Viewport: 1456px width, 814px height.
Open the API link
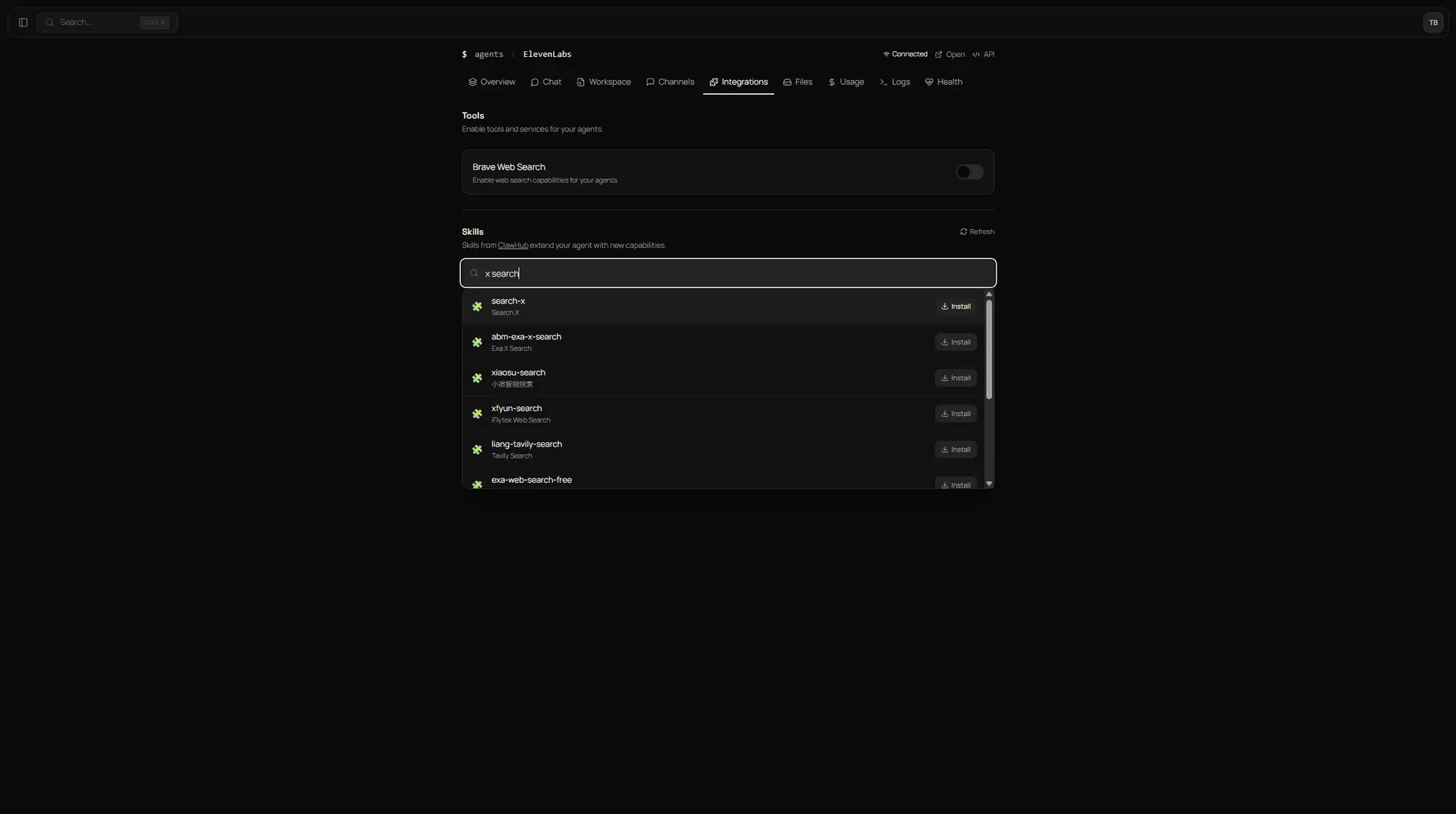coord(983,54)
